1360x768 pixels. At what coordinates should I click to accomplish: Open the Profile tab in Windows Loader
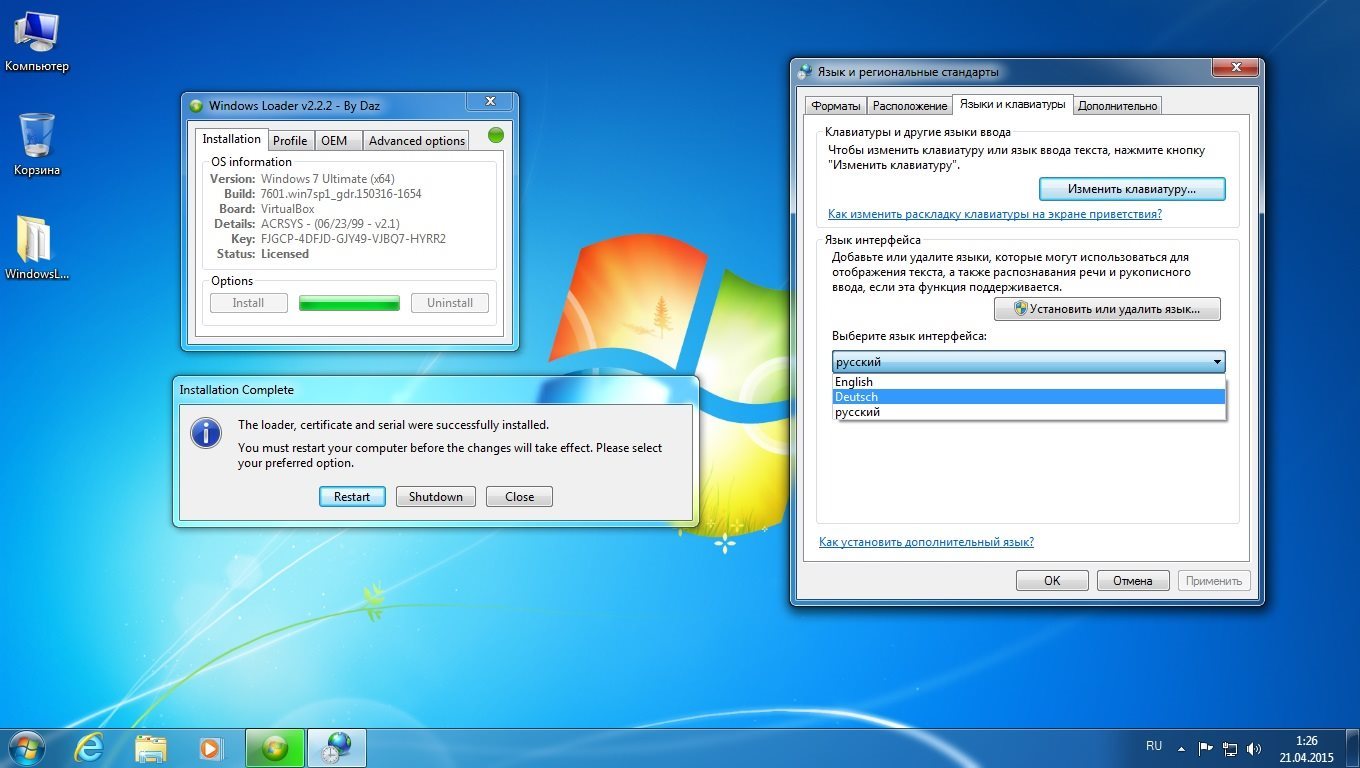pos(290,141)
